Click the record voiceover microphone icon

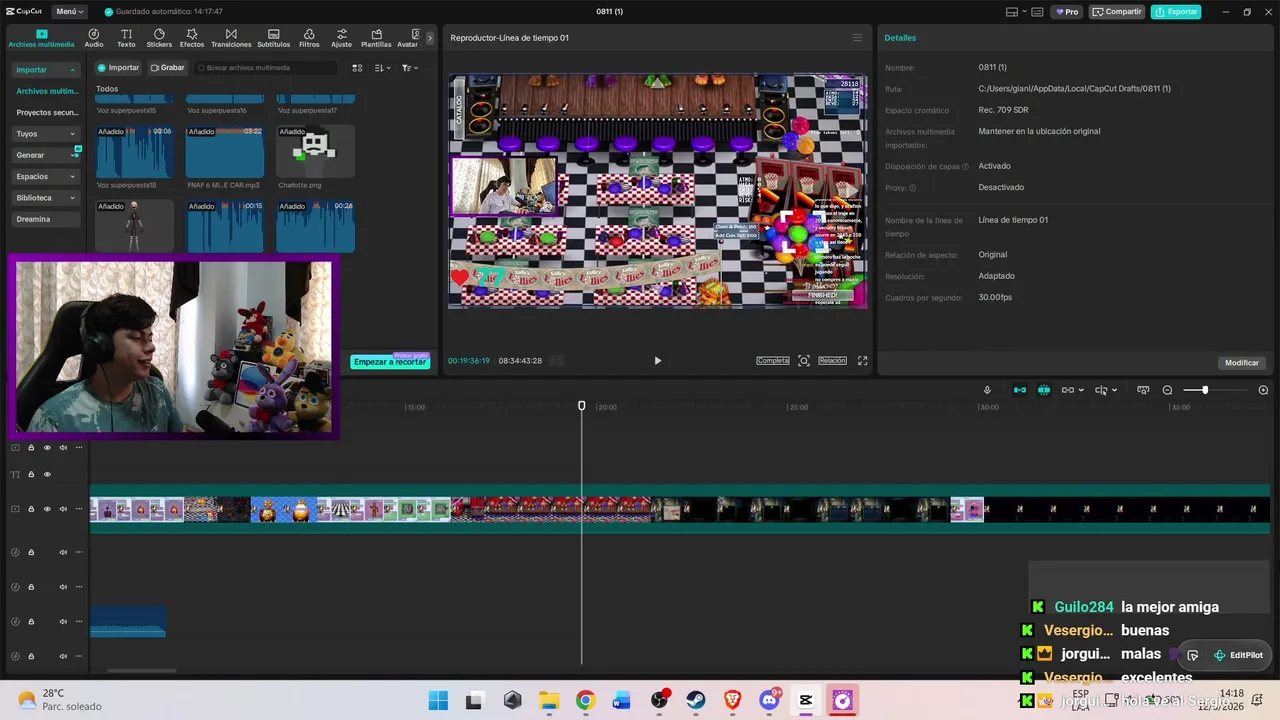tap(987, 390)
